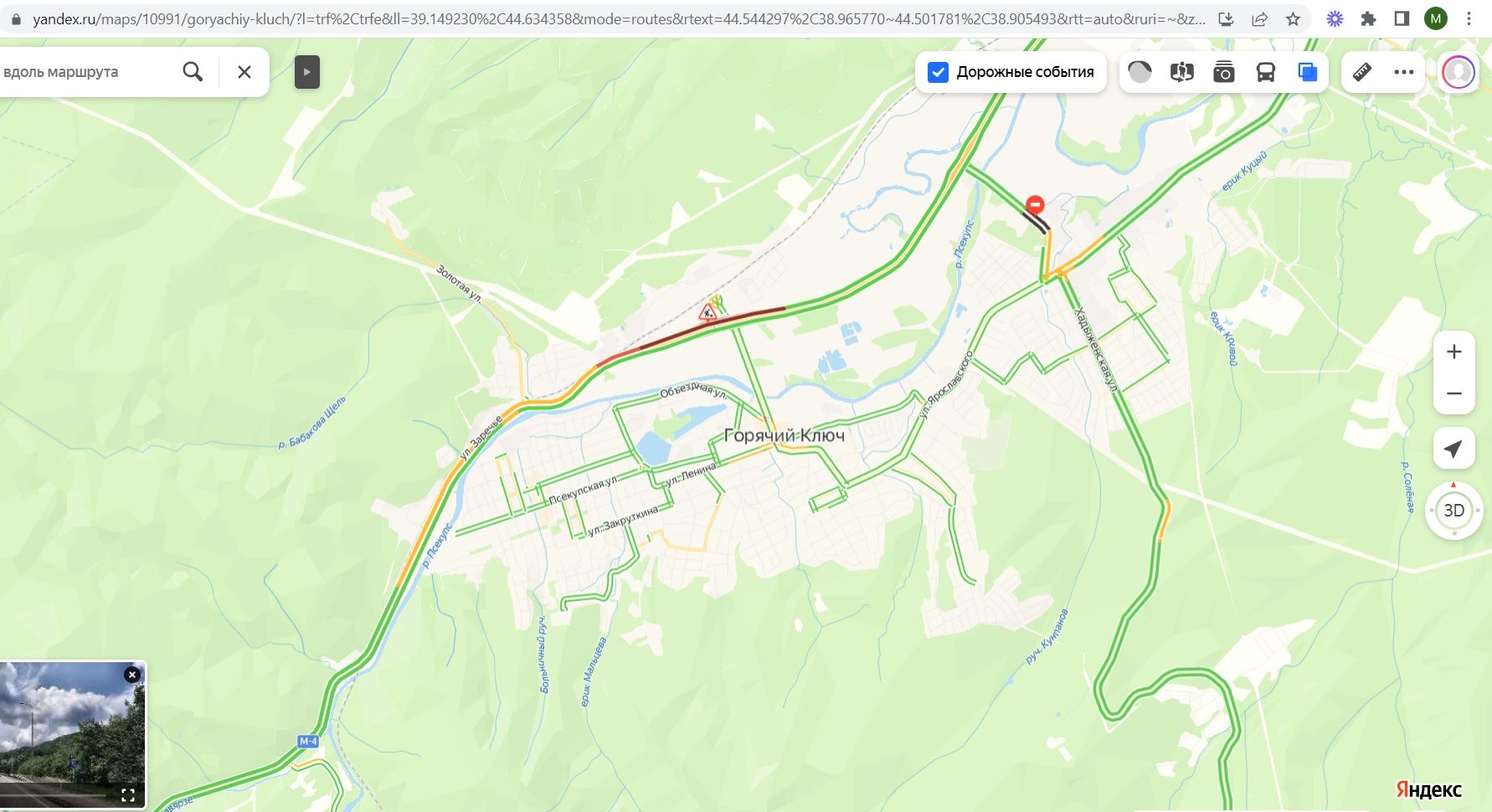Screen dimensions: 1492x812
Task: Select the ruler measurement tool
Action: click(1362, 72)
